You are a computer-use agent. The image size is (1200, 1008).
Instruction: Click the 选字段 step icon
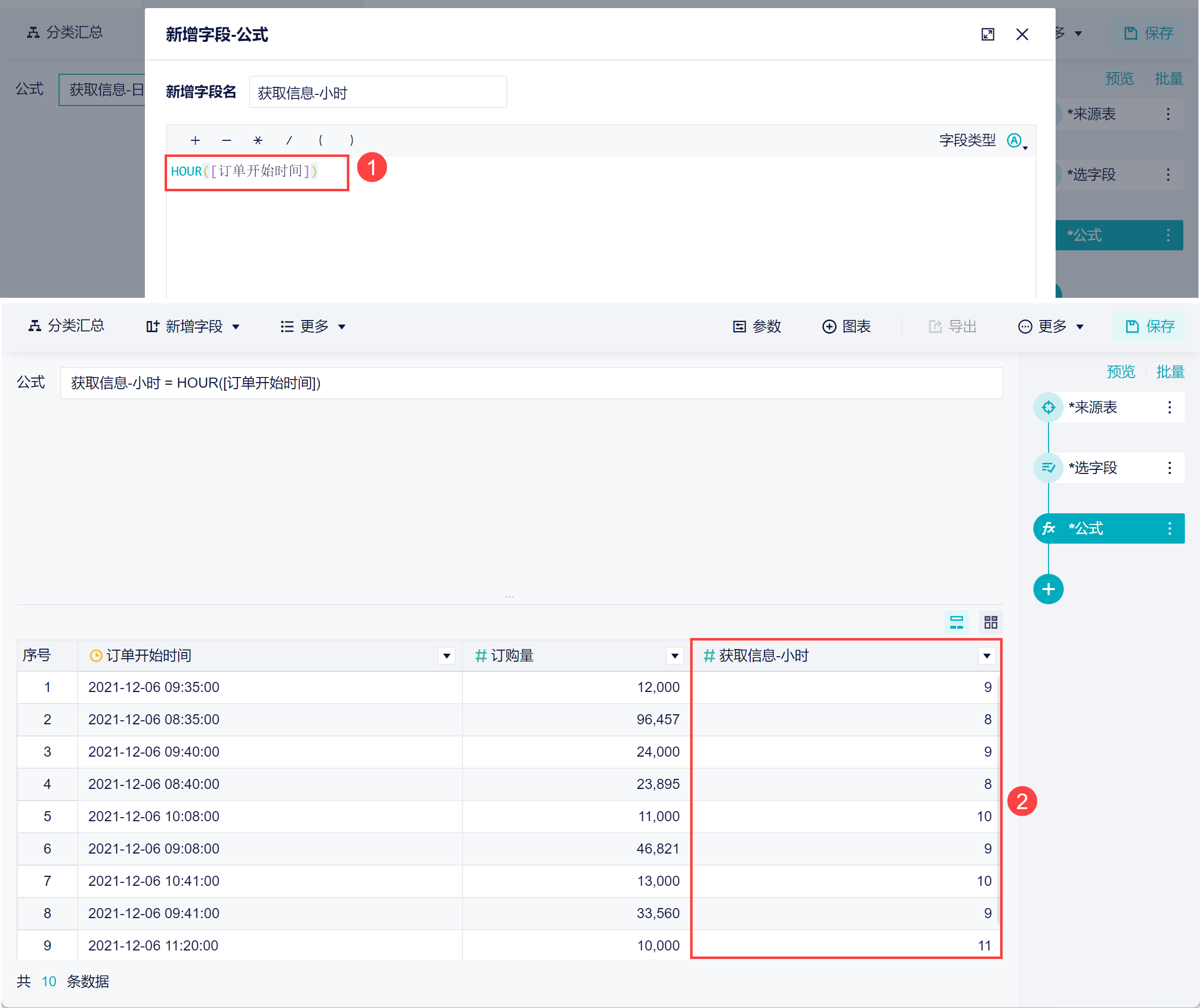click(x=1048, y=468)
